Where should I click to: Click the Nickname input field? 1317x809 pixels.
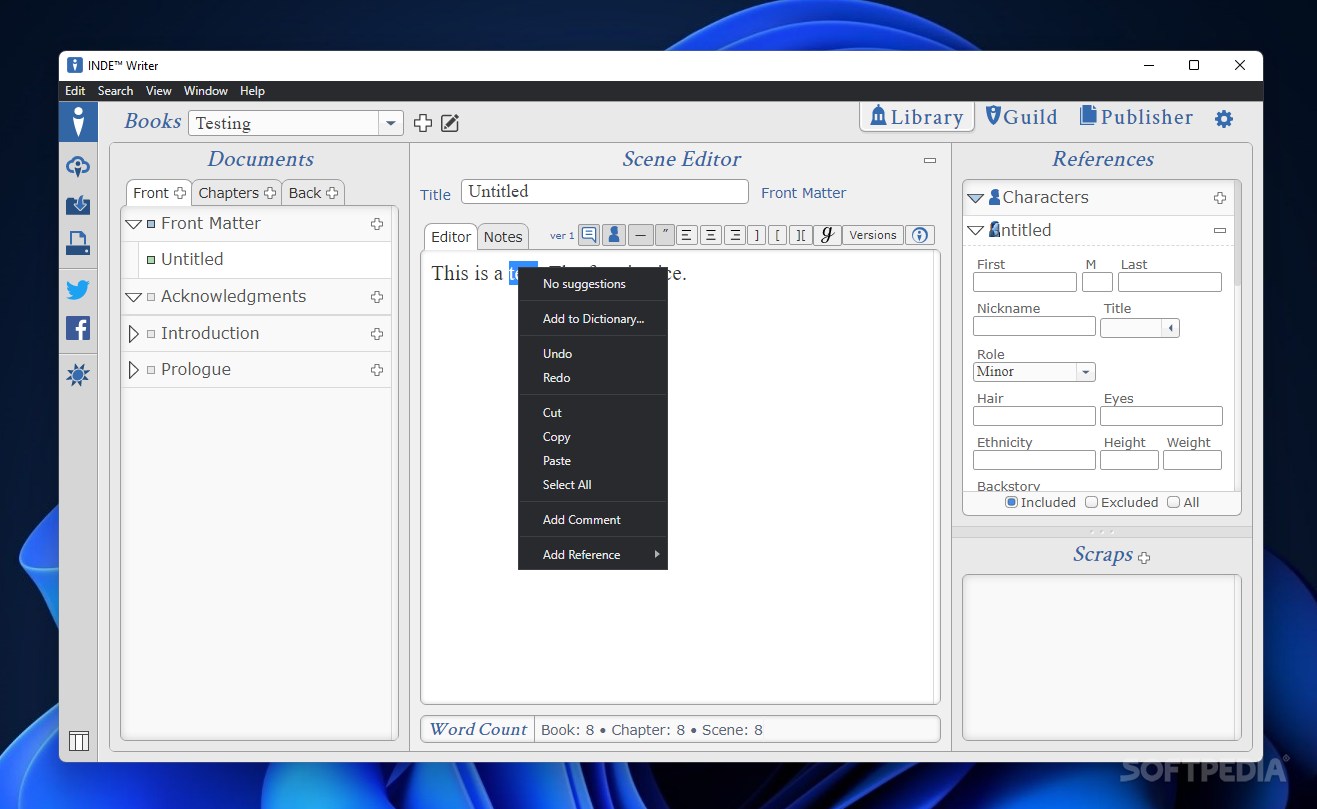coord(1034,326)
